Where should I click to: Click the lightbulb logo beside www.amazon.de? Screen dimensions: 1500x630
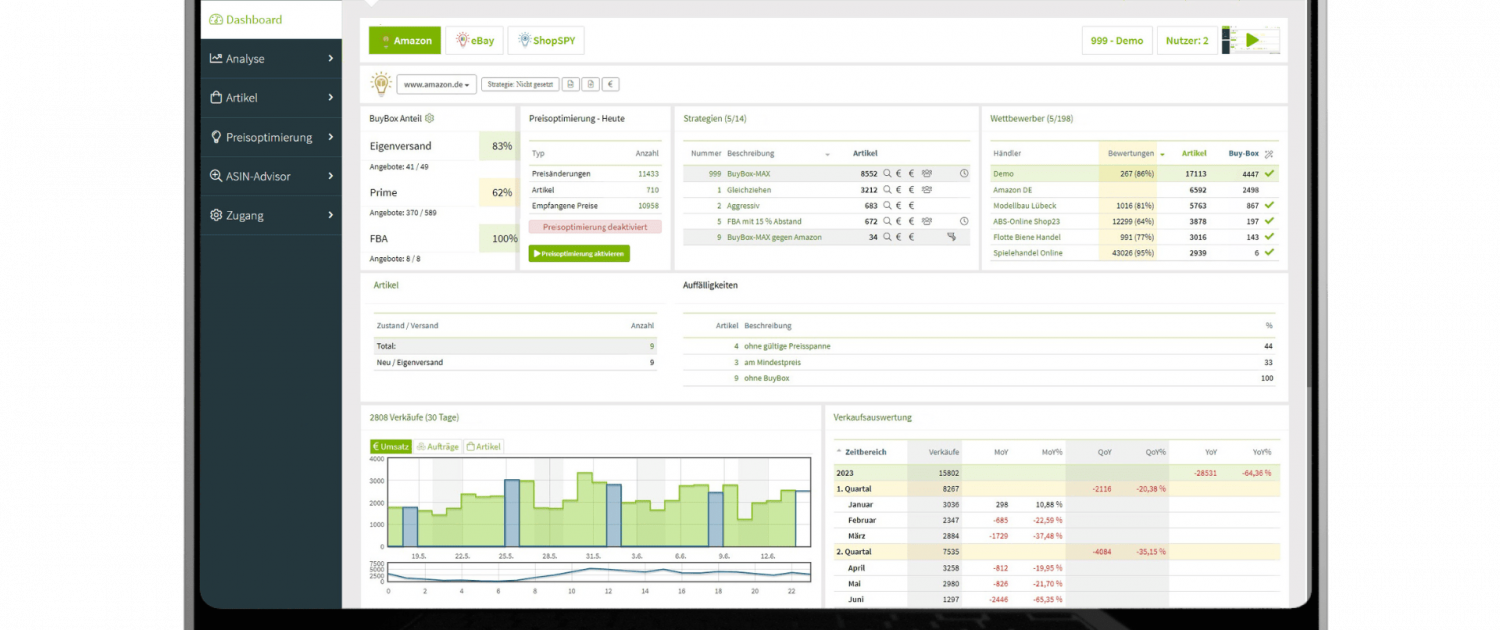[x=381, y=83]
